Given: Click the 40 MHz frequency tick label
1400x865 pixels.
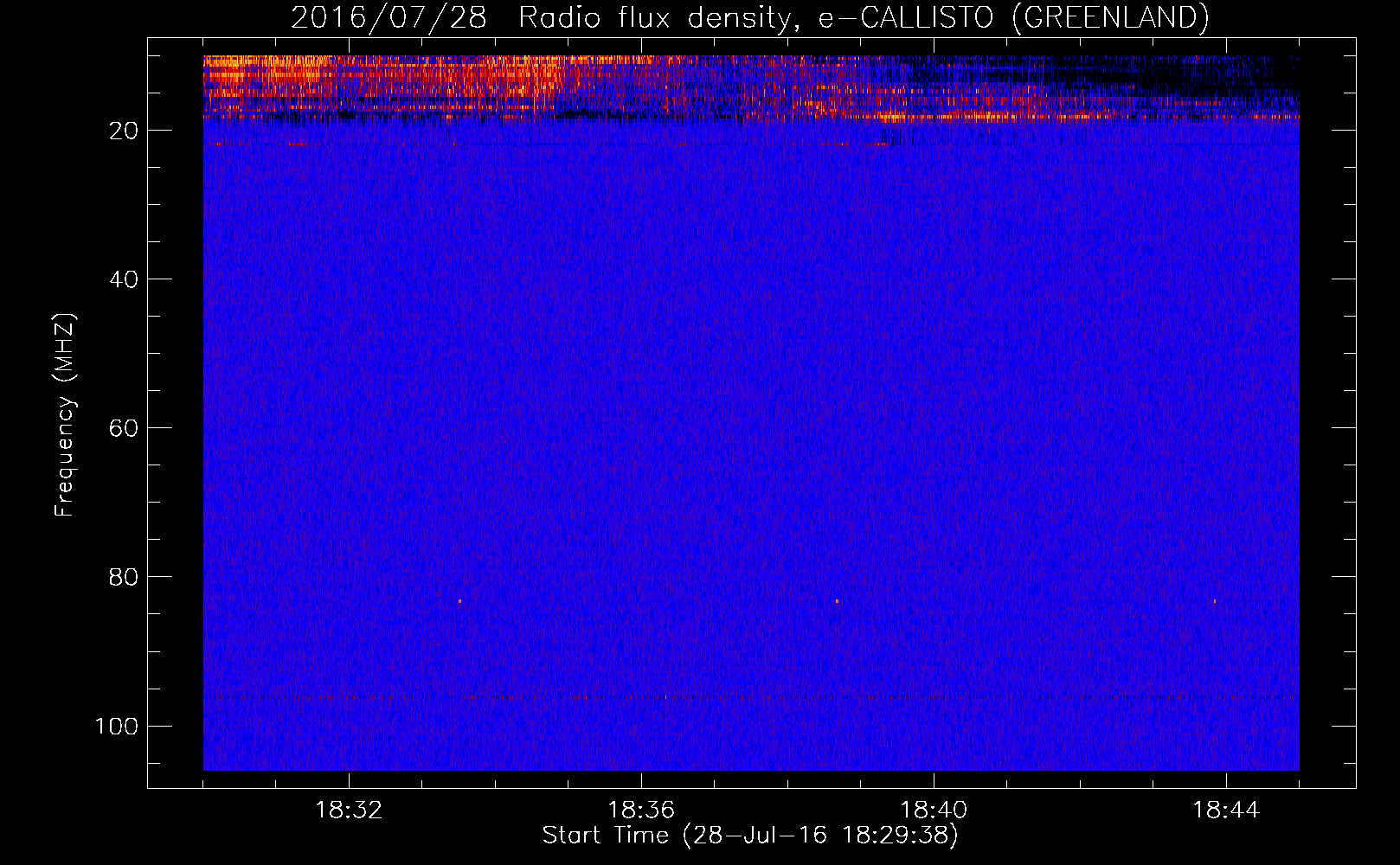Looking at the screenshot, I should point(124,279).
